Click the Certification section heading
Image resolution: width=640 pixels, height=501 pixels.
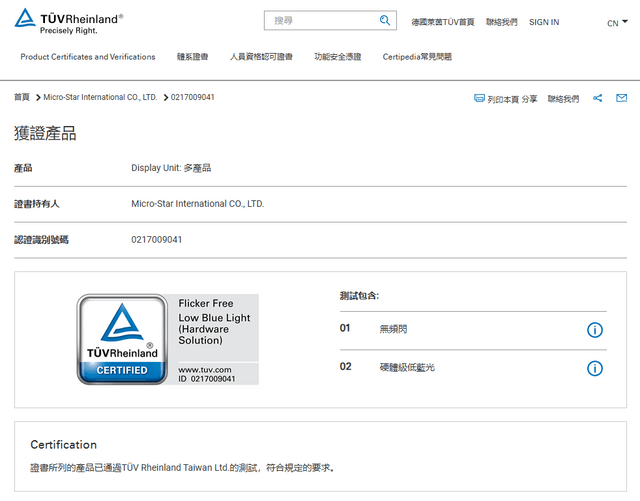coord(64,445)
